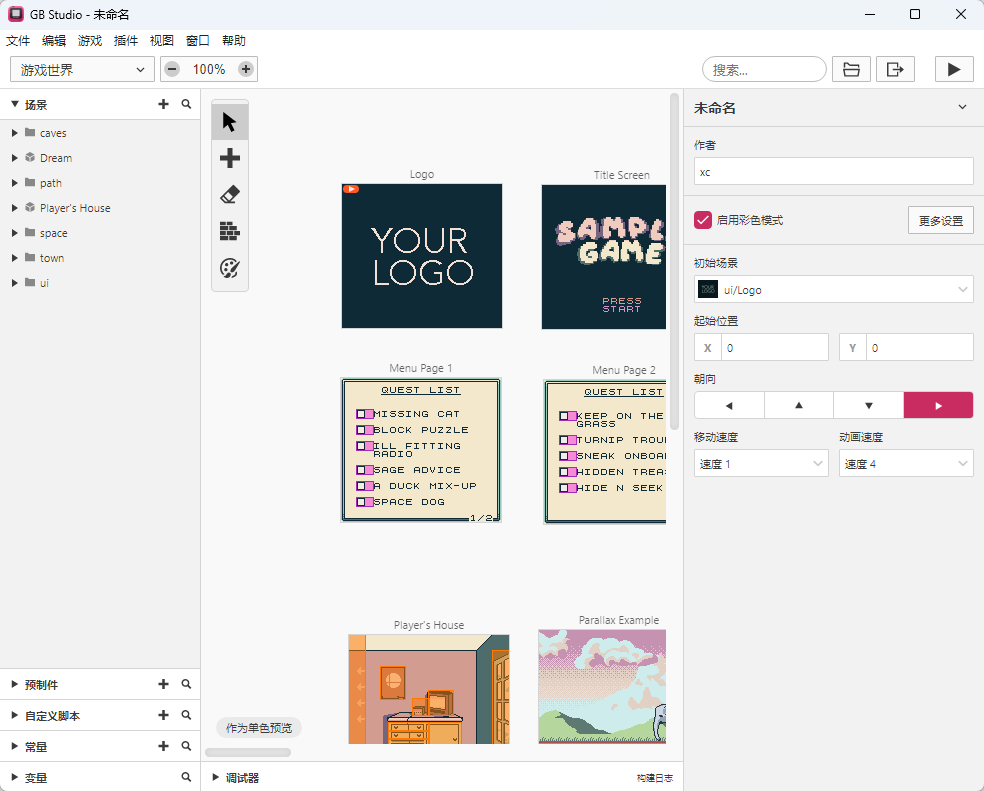This screenshot has width=984, height=791.
Task: Set facing direction to down
Action: pos(869,406)
